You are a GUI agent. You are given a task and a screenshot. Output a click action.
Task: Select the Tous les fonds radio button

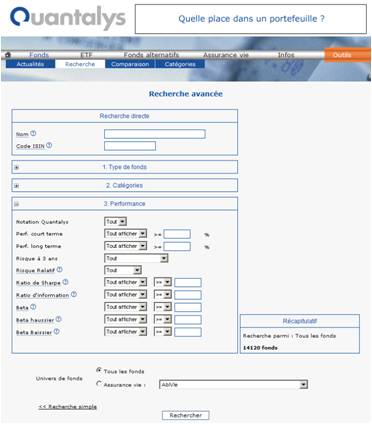point(99,370)
